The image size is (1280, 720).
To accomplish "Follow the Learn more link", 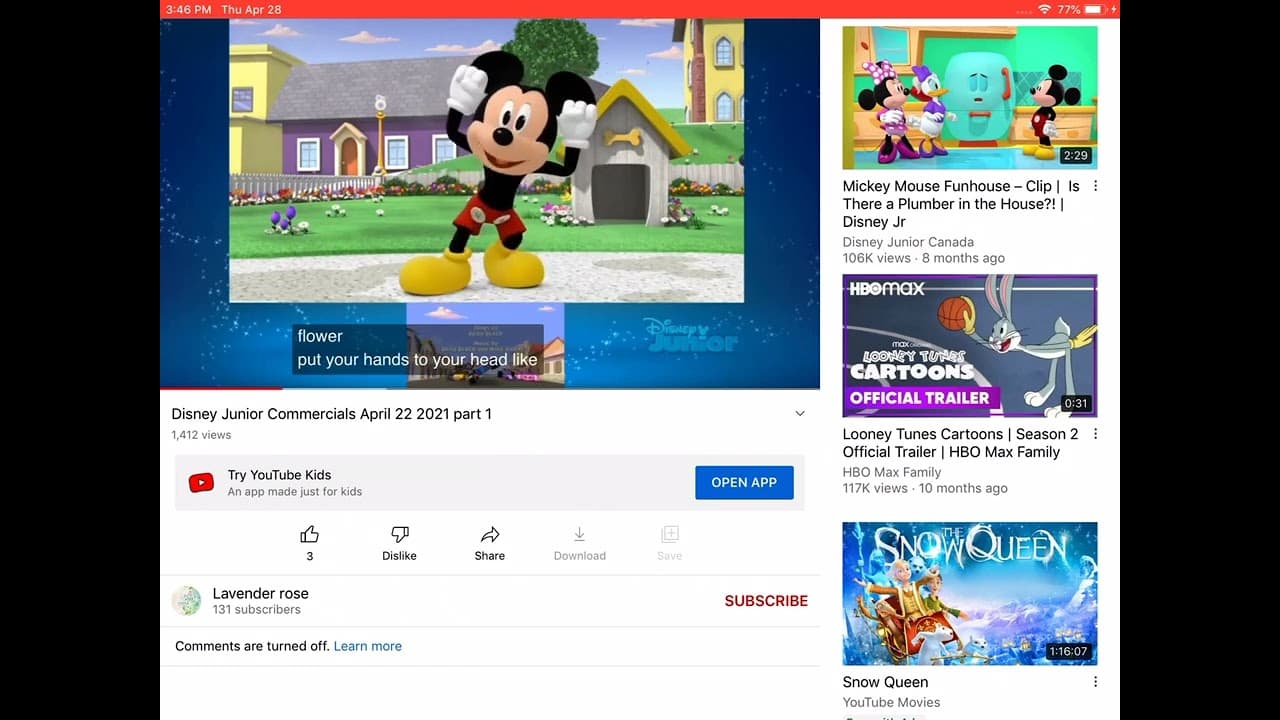I will (x=368, y=646).
